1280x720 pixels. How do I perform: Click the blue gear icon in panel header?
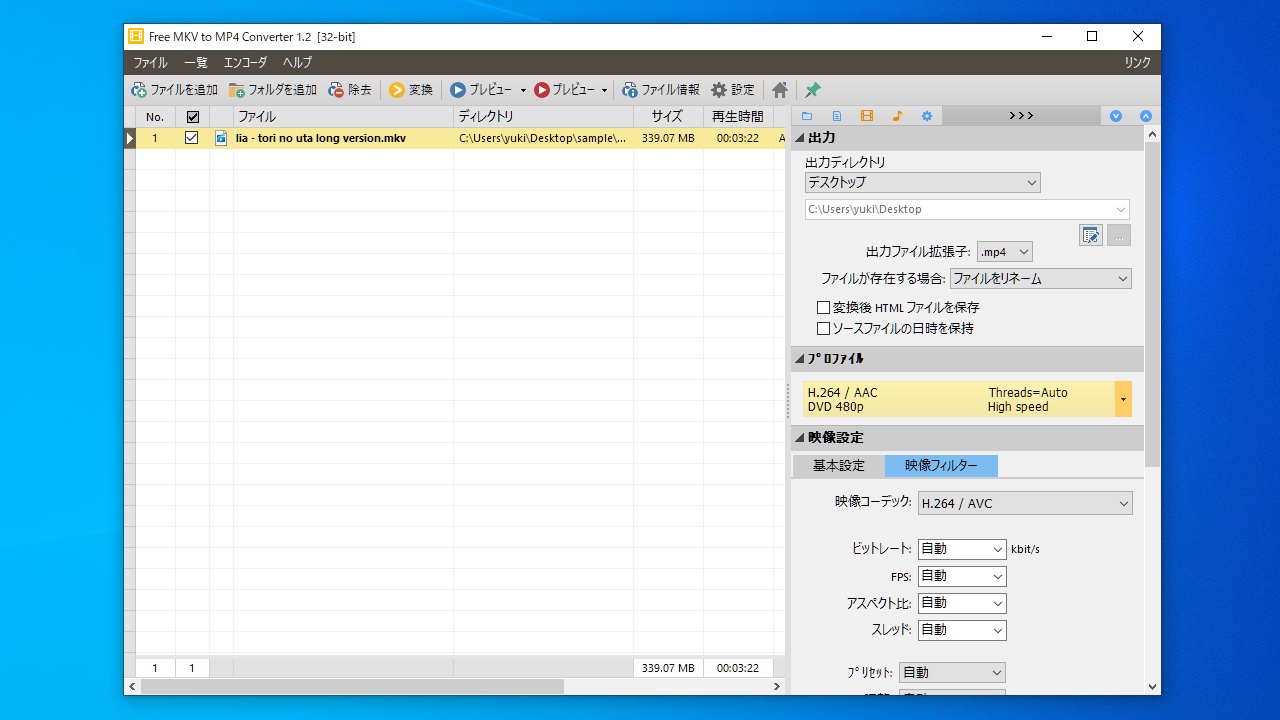tap(927, 116)
